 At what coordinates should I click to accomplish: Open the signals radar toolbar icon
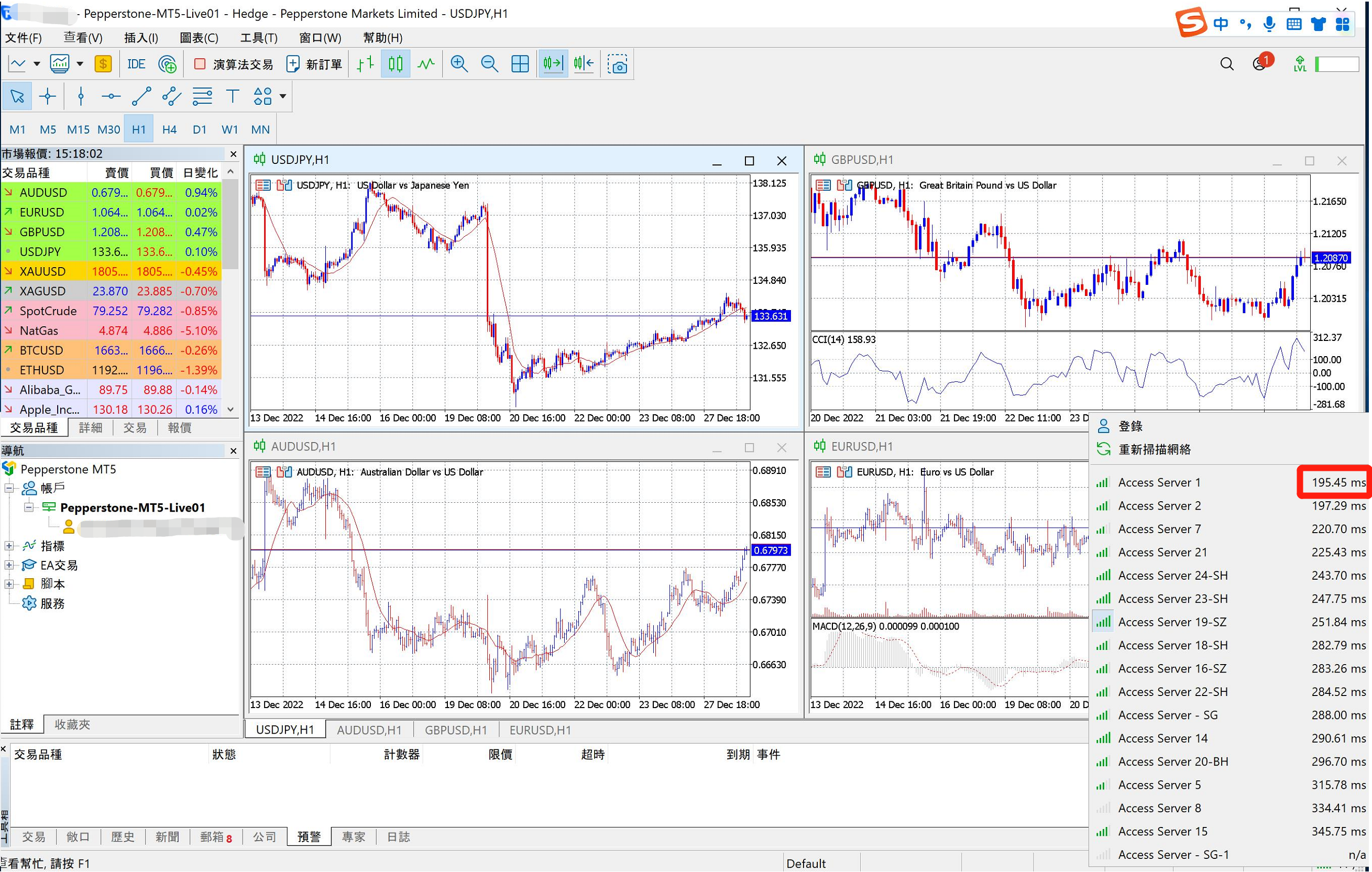[168, 64]
